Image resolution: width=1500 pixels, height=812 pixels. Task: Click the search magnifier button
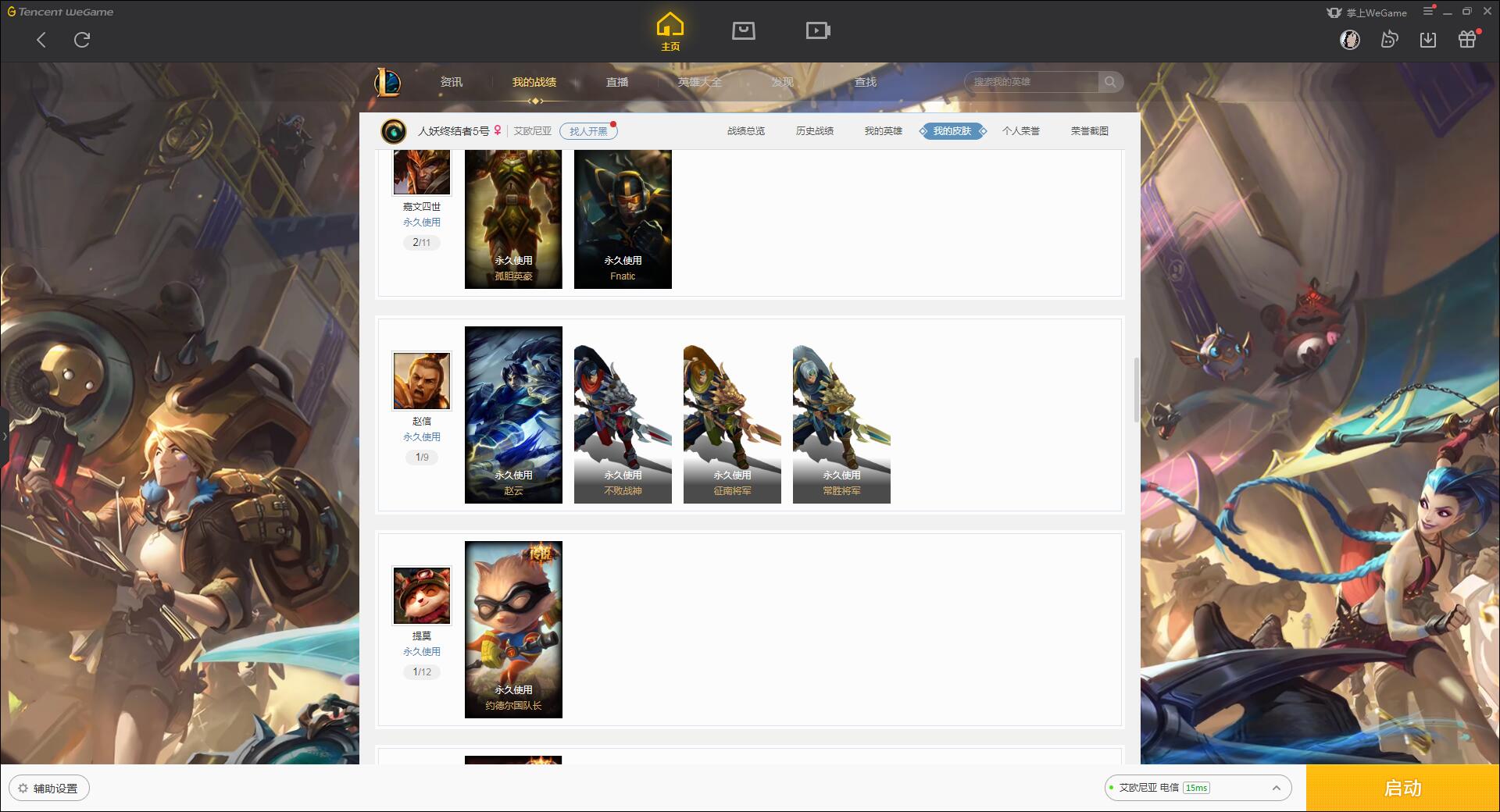(1110, 82)
